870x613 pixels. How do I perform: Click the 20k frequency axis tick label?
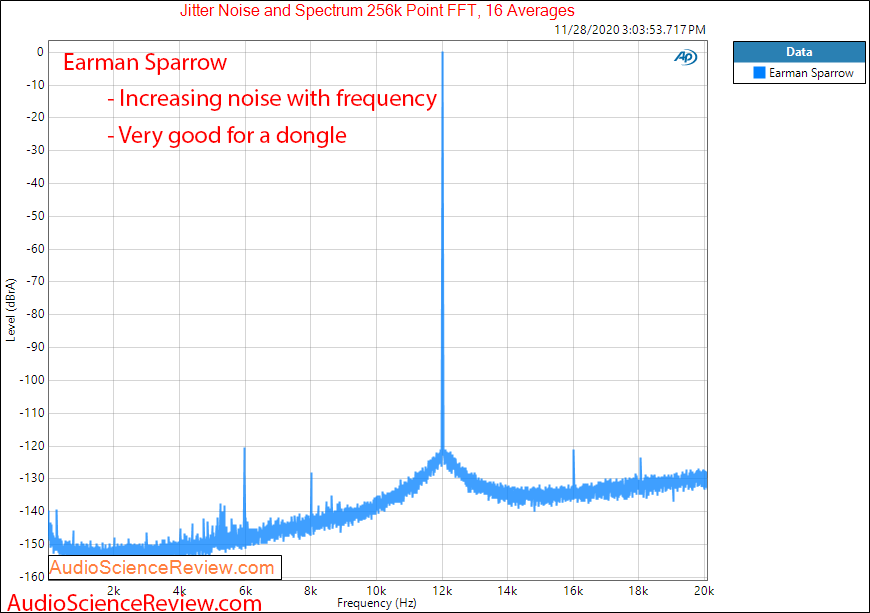(x=704, y=591)
